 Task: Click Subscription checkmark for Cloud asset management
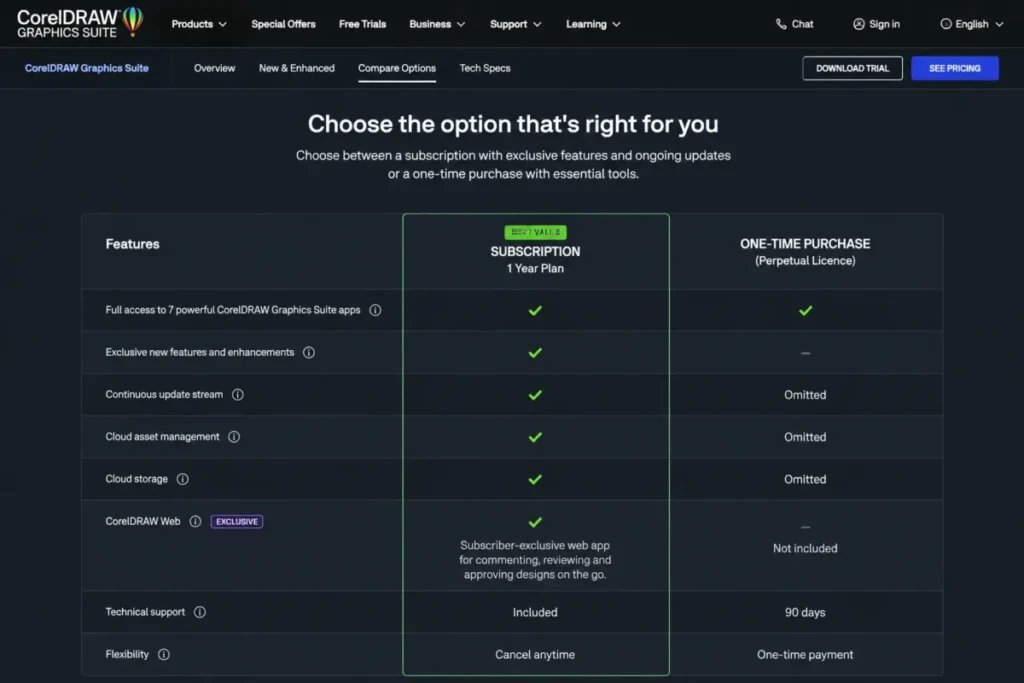(x=535, y=437)
